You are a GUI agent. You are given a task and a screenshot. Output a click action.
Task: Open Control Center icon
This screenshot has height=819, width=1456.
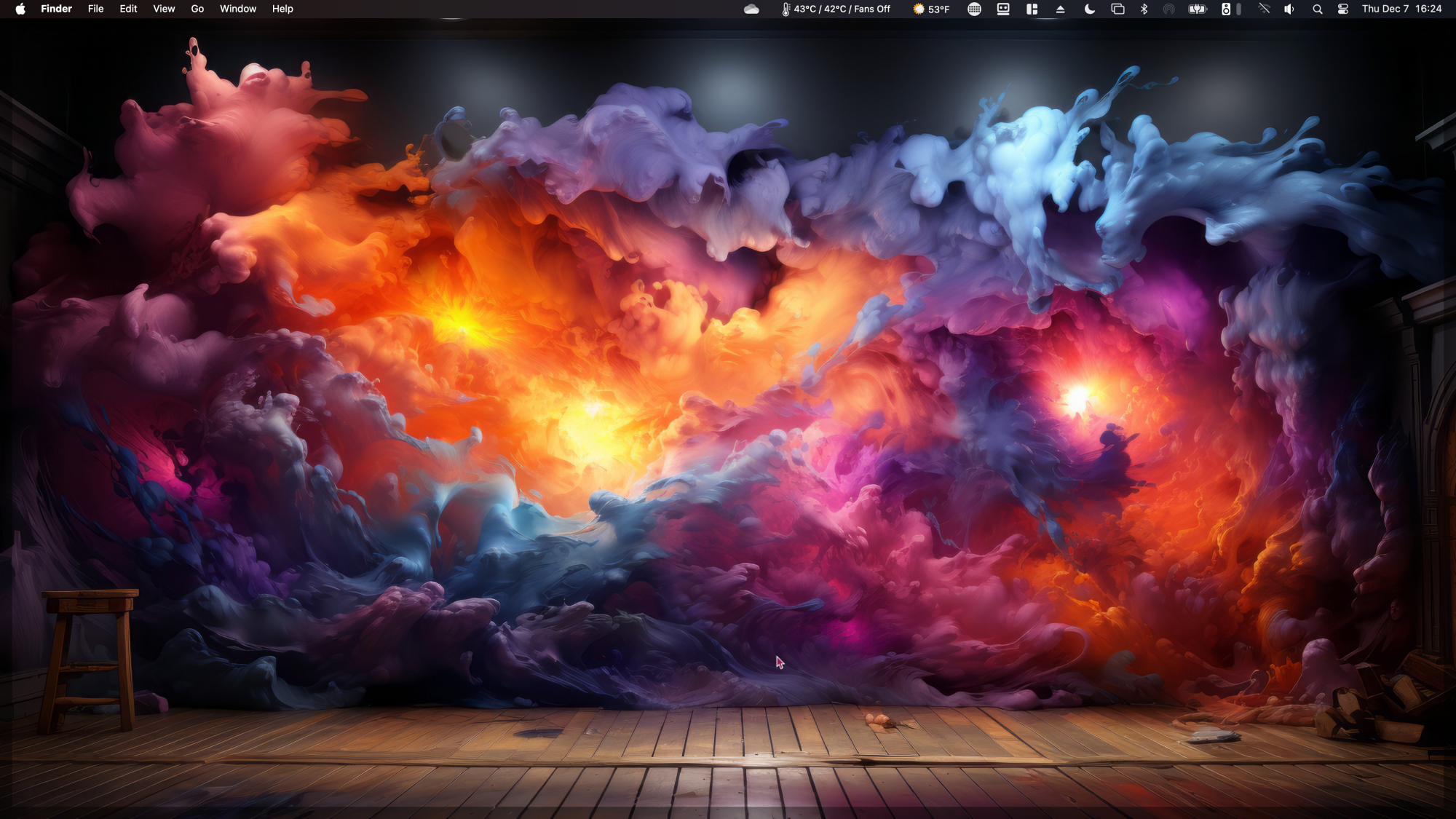point(1343,9)
